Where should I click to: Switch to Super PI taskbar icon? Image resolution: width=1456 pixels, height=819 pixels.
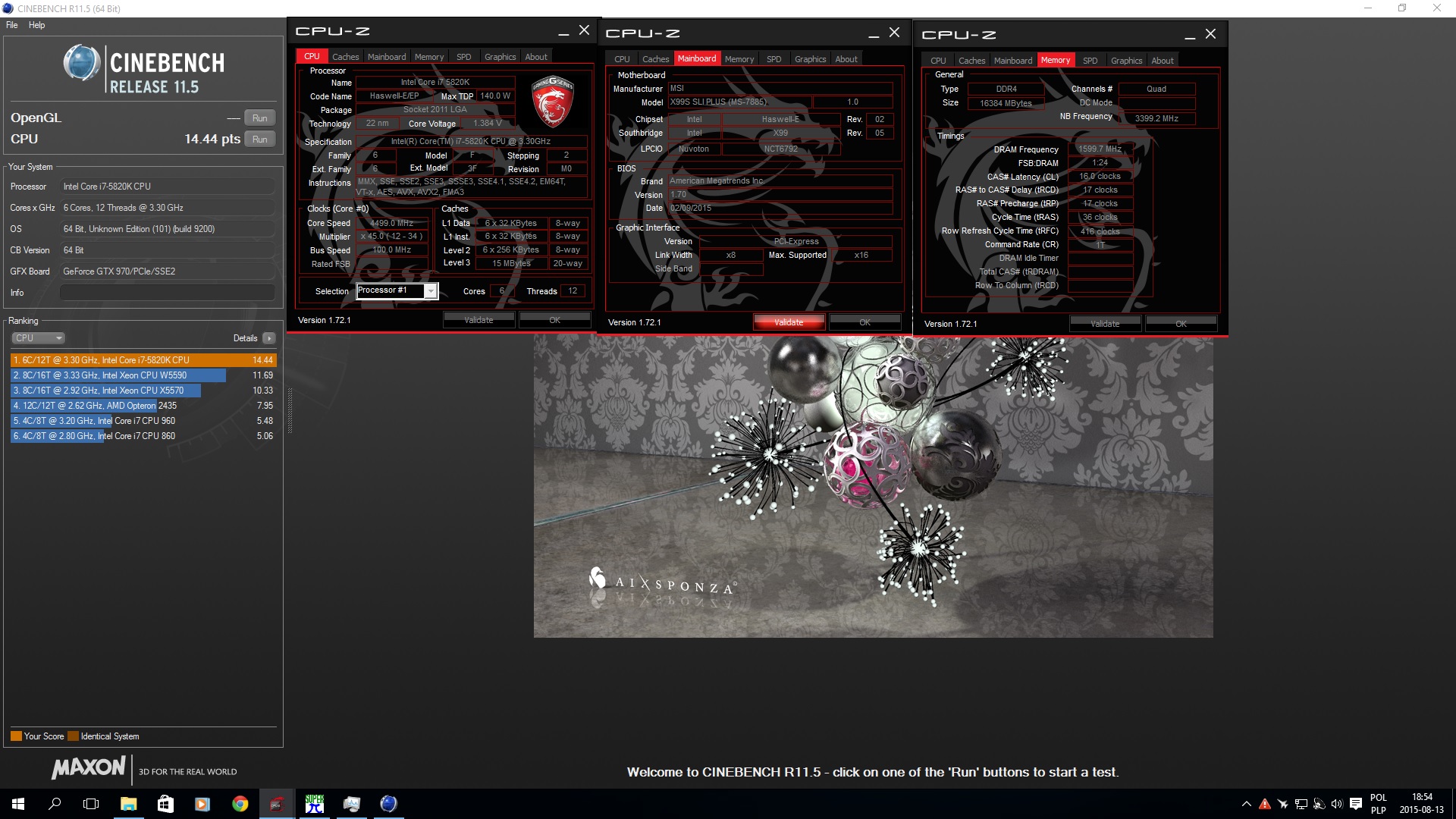pyautogui.click(x=314, y=804)
